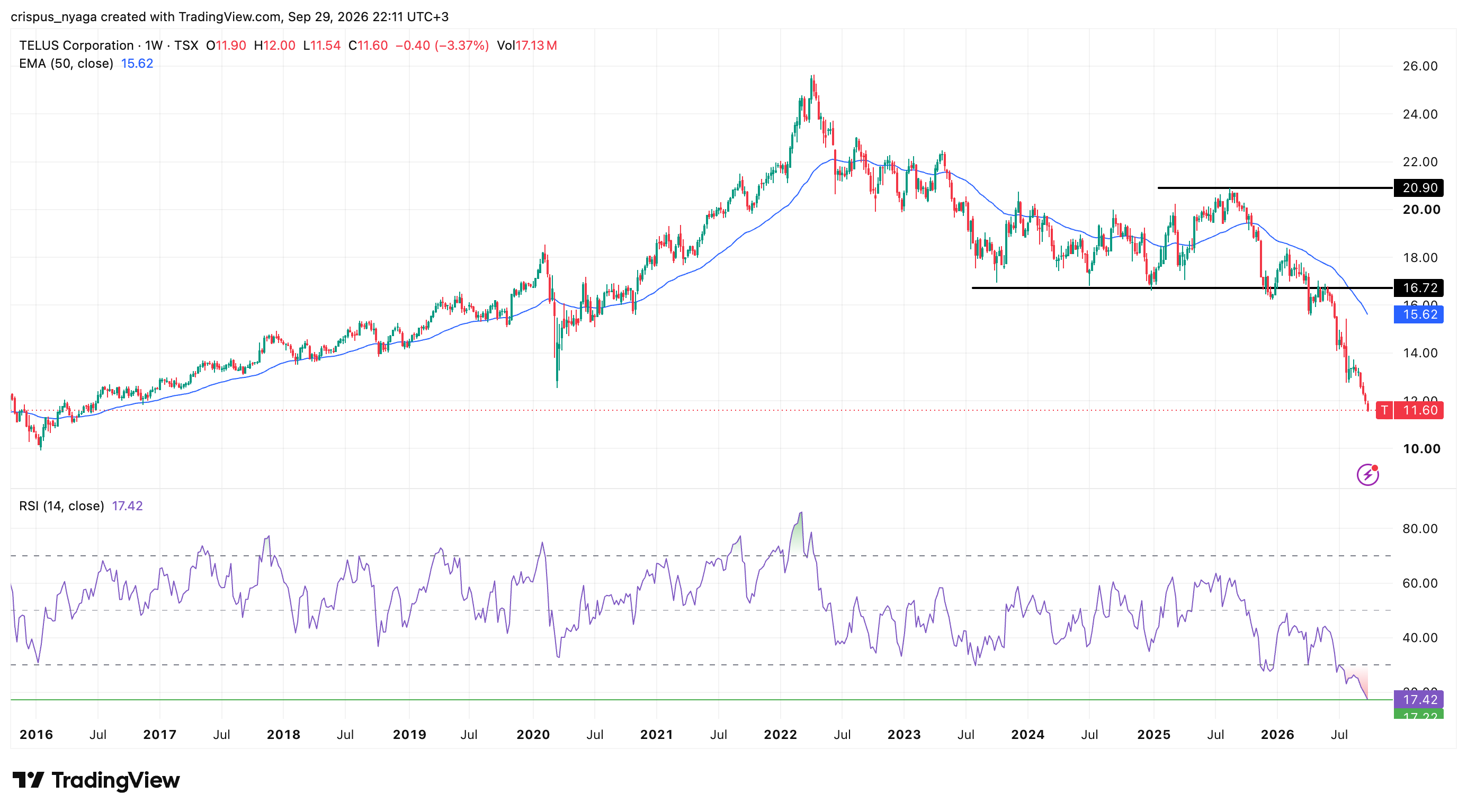1467x812 pixels.
Task: Click the O11.90 open price value
Action: pos(226,46)
